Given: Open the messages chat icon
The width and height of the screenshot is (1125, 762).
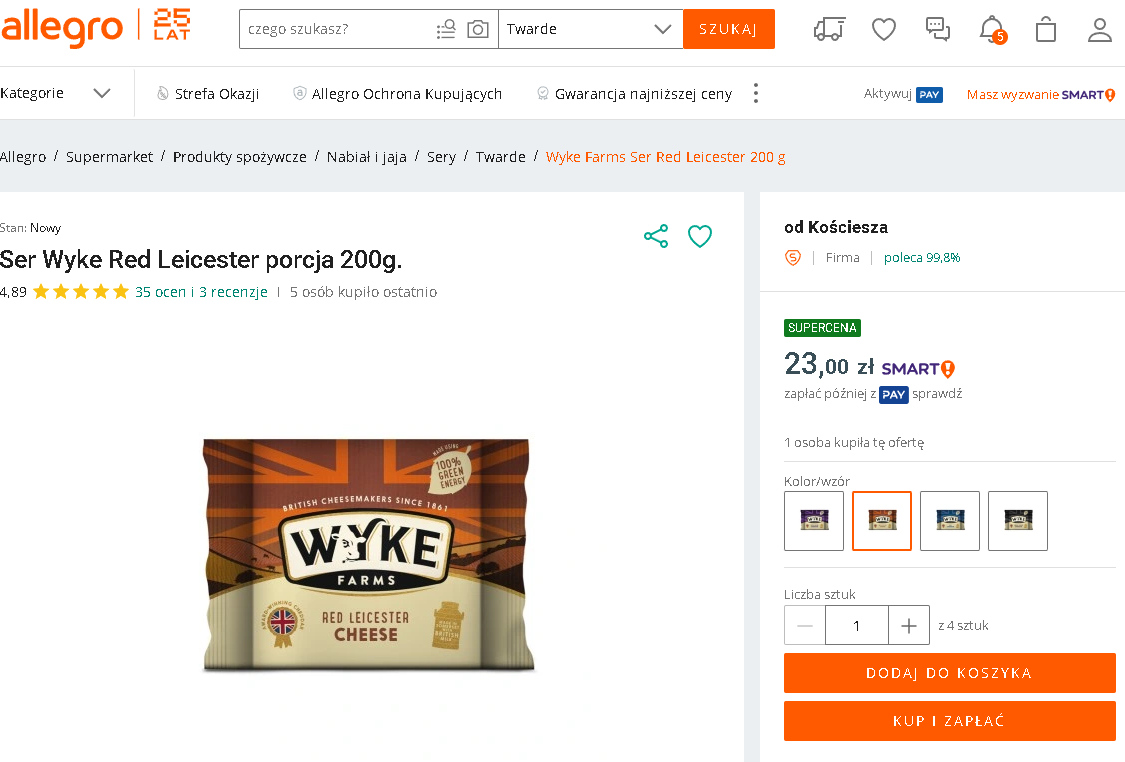Looking at the screenshot, I should (x=938, y=29).
